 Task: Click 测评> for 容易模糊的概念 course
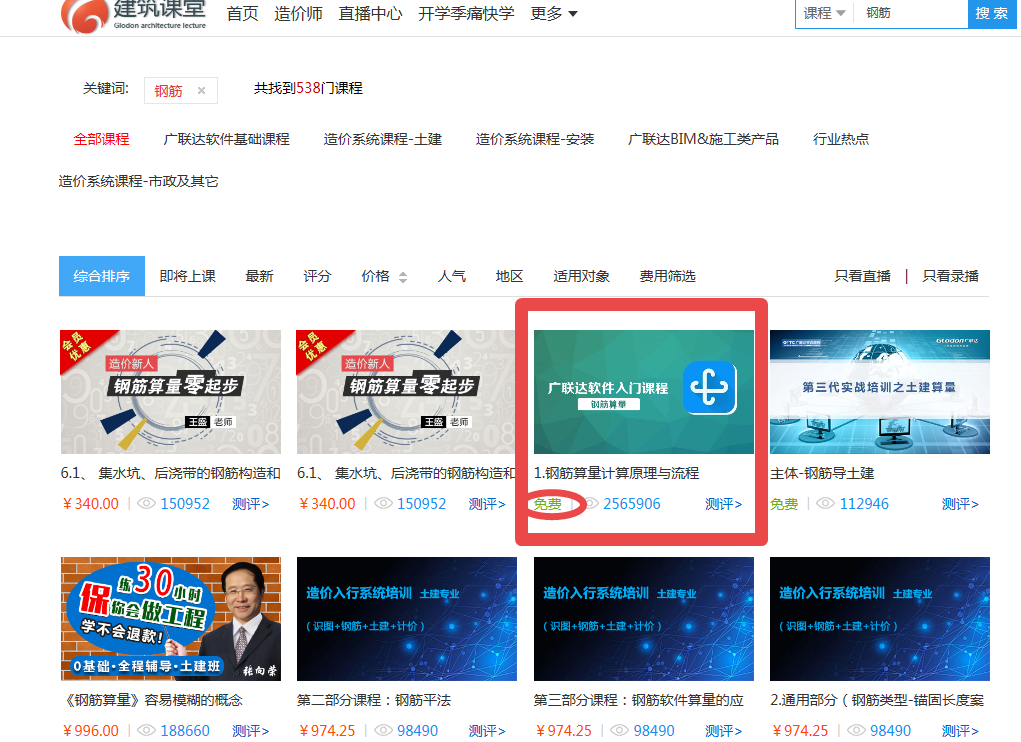(x=251, y=730)
